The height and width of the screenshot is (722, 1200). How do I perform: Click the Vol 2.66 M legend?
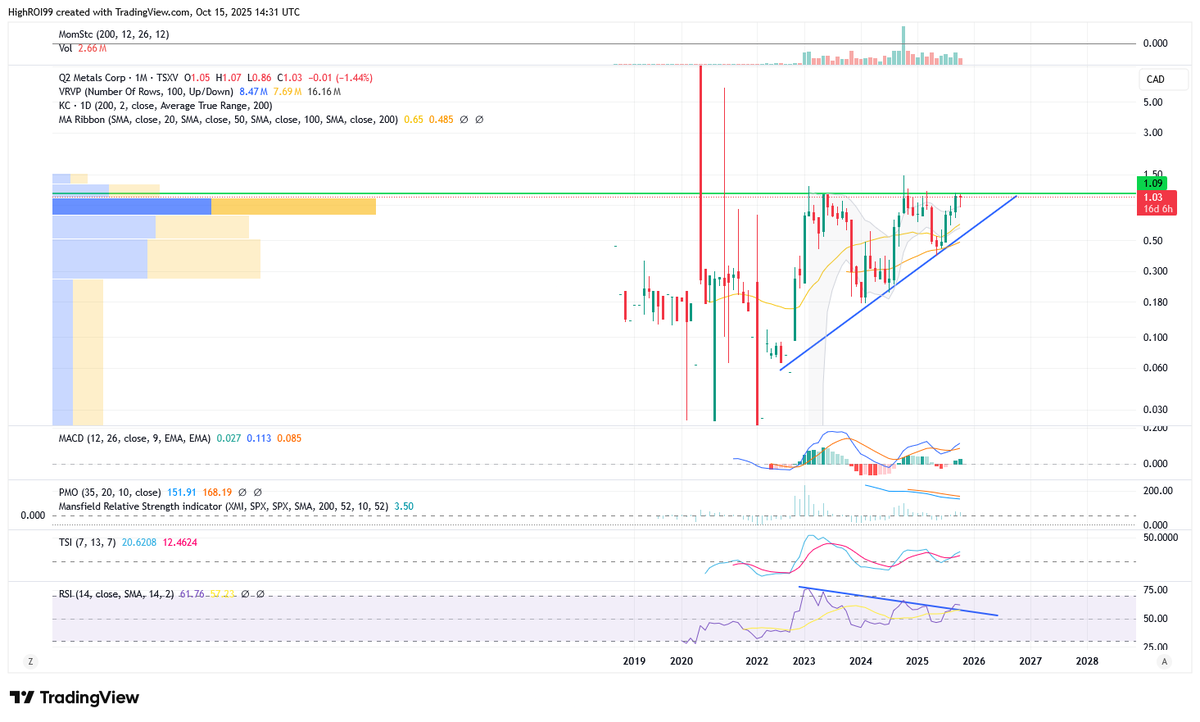(82, 47)
